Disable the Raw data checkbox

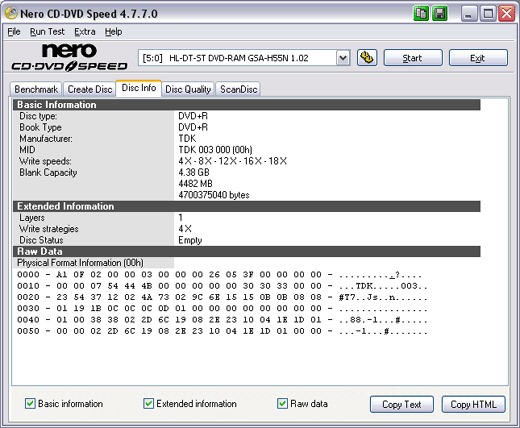[x=282, y=404]
